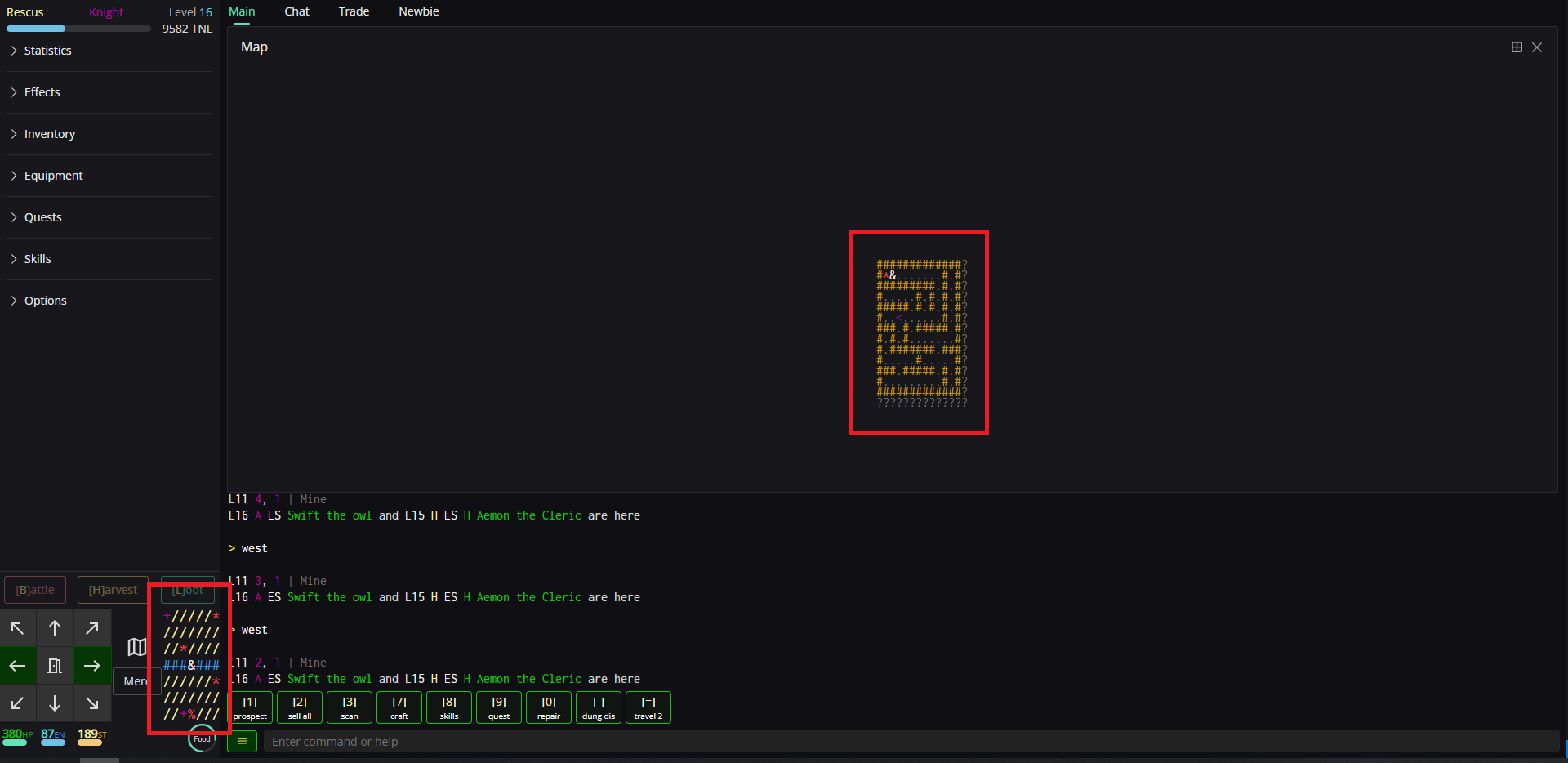Click the grid layout icon on the Map panel
The height and width of the screenshot is (763, 1568).
pos(1517,47)
